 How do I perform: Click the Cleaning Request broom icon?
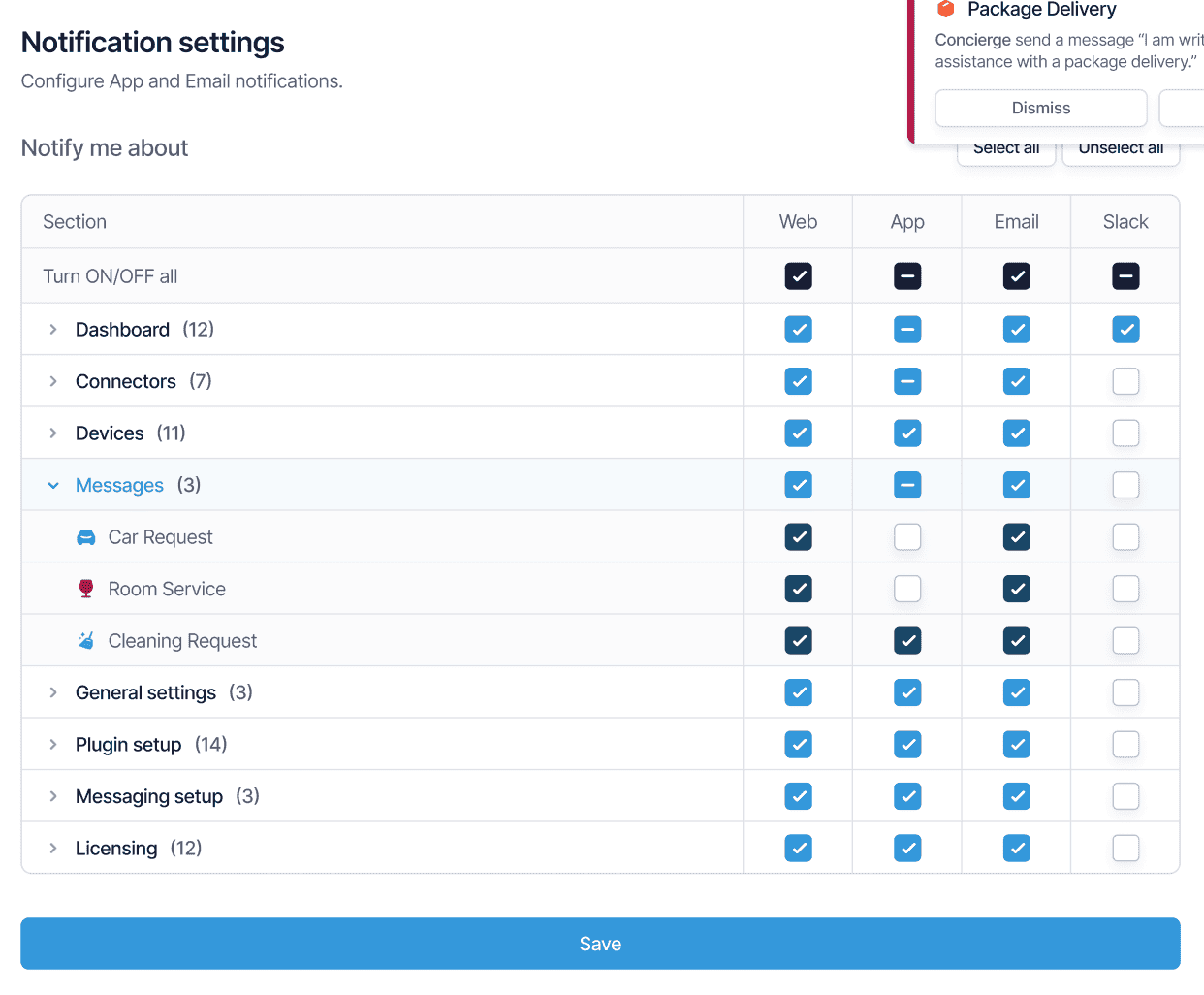86,641
